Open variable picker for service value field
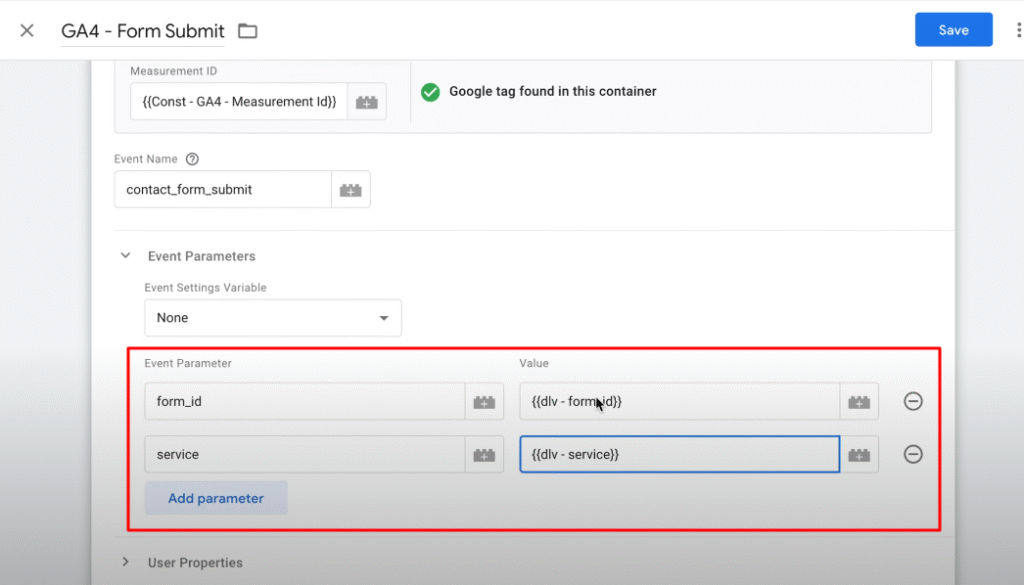The width and height of the screenshot is (1024, 585). click(x=858, y=455)
